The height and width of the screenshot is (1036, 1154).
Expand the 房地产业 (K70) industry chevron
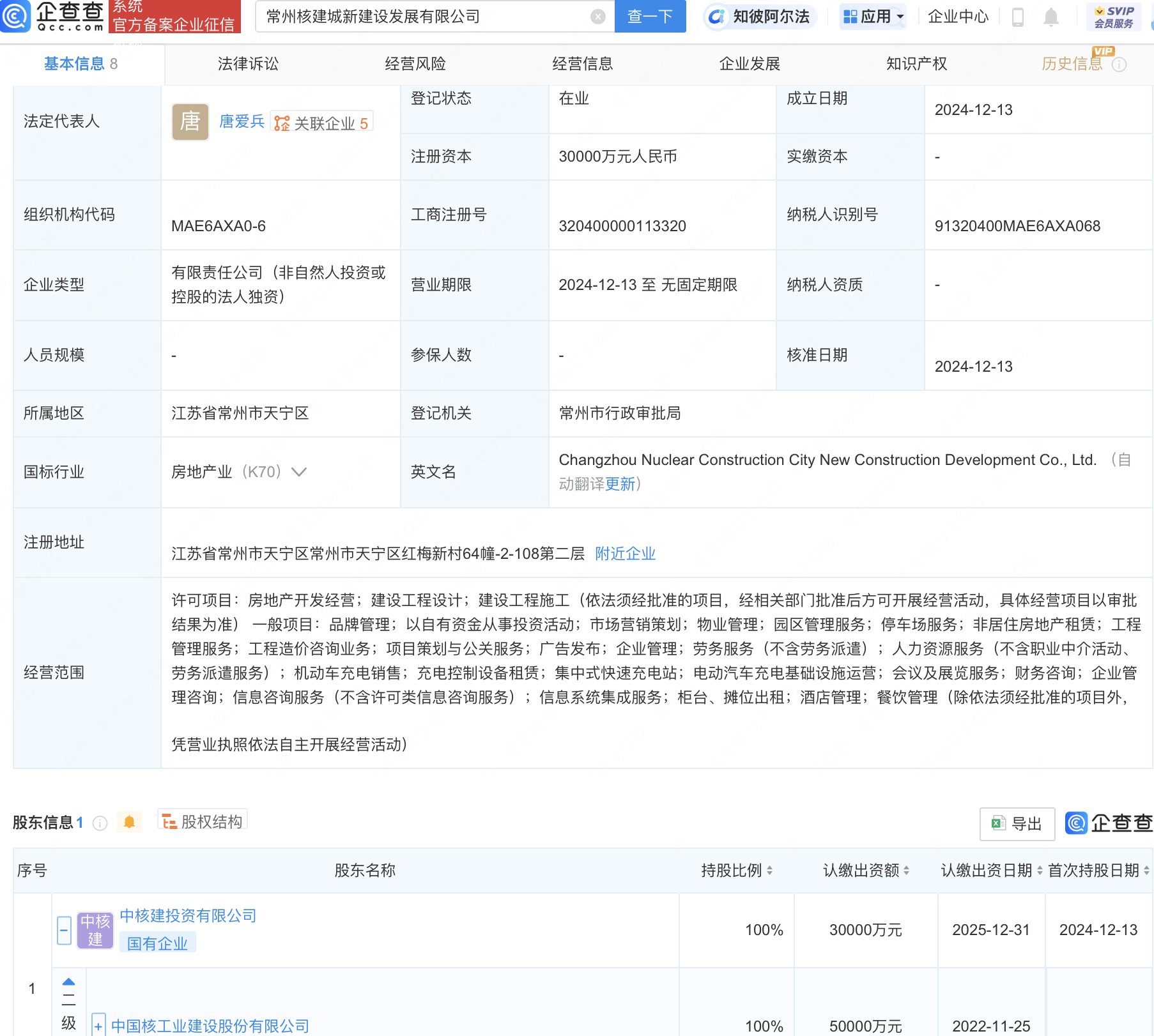[x=299, y=472]
